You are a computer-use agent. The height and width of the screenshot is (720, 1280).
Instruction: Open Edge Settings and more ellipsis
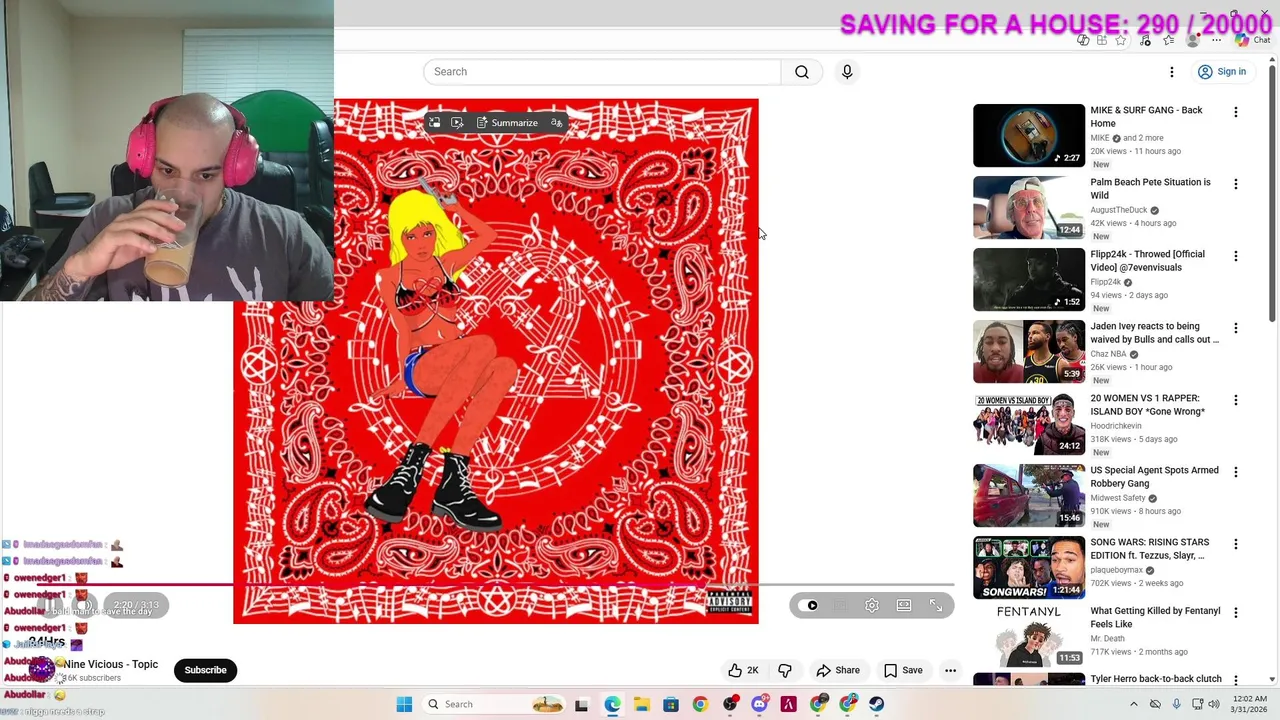point(1217,40)
